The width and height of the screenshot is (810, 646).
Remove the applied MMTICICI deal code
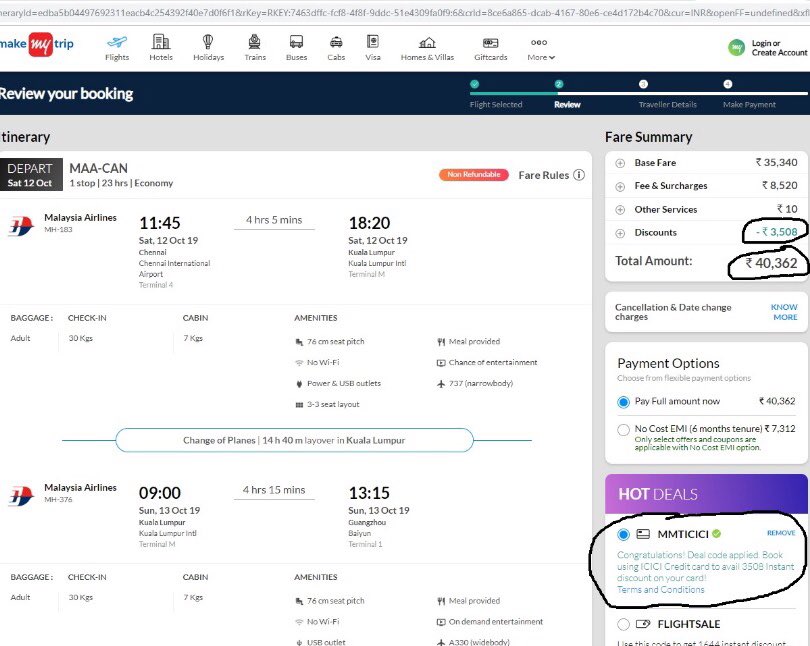click(780, 532)
